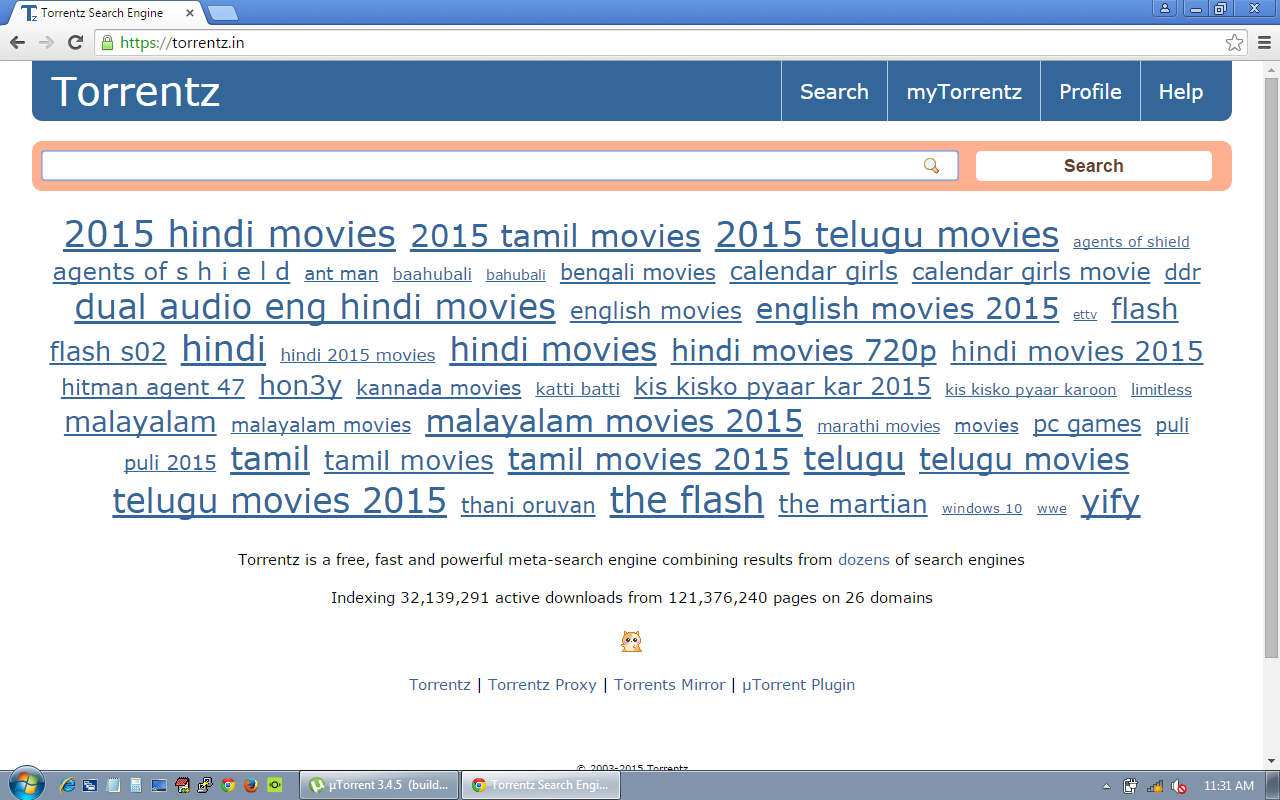Image resolution: width=1280 pixels, height=800 pixels.
Task: Focus the torrent search input field
Action: coord(499,166)
